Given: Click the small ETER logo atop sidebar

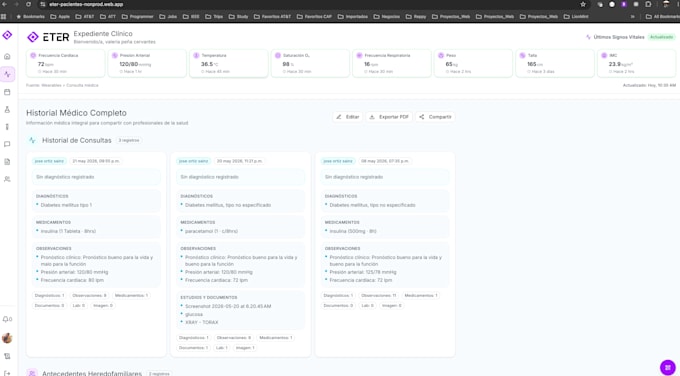Looking at the screenshot, I should click(7, 35).
